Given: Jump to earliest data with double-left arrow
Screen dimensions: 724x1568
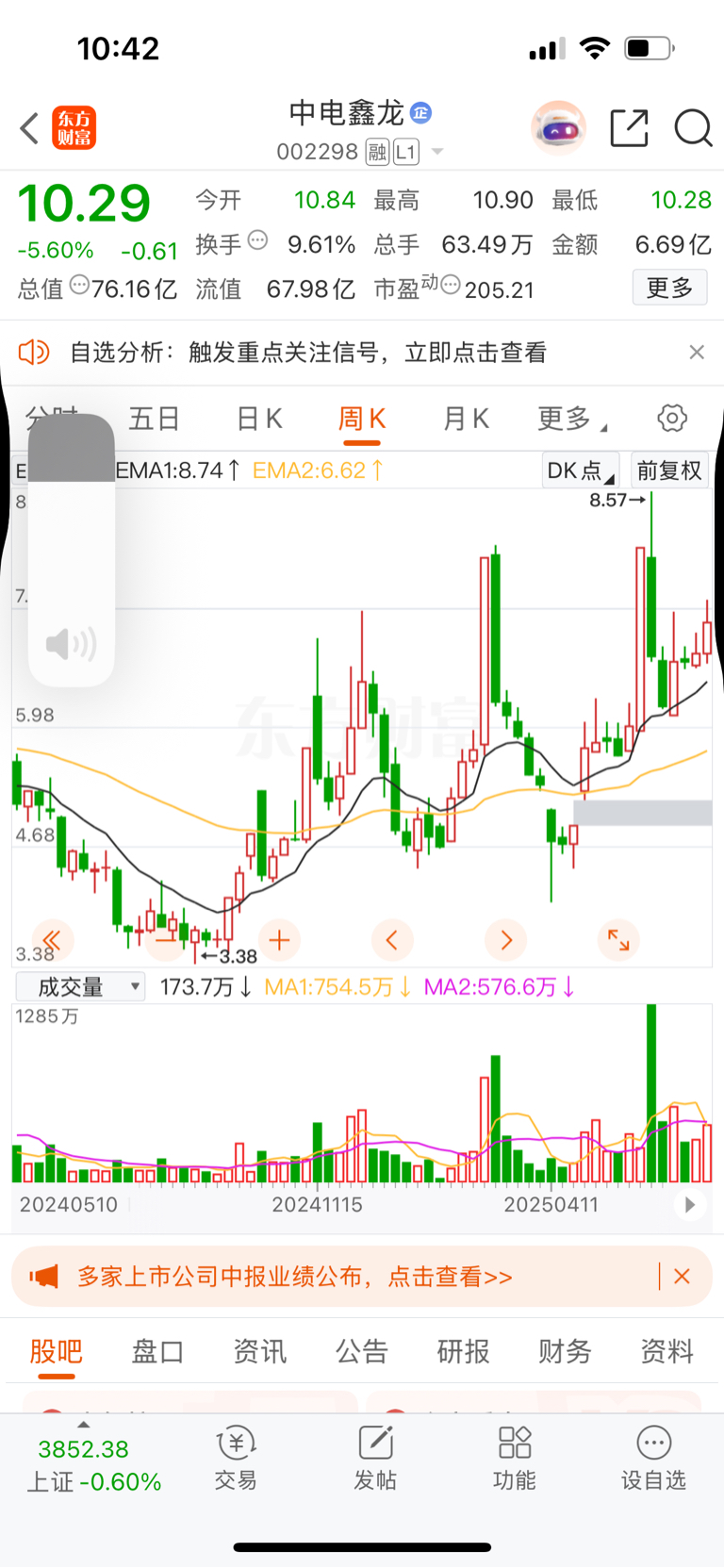Looking at the screenshot, I should coord(53,940).
